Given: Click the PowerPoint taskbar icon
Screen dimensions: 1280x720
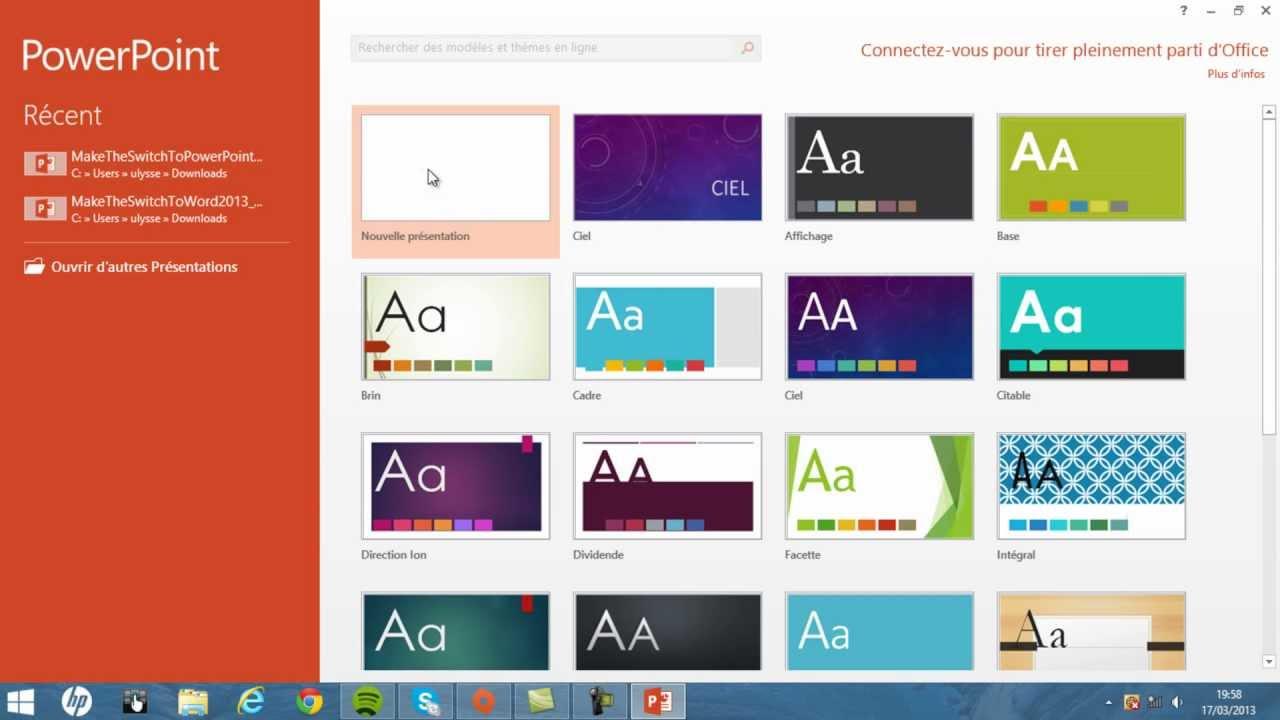Looking at the screenshot, I should click(x=658, y=701).
